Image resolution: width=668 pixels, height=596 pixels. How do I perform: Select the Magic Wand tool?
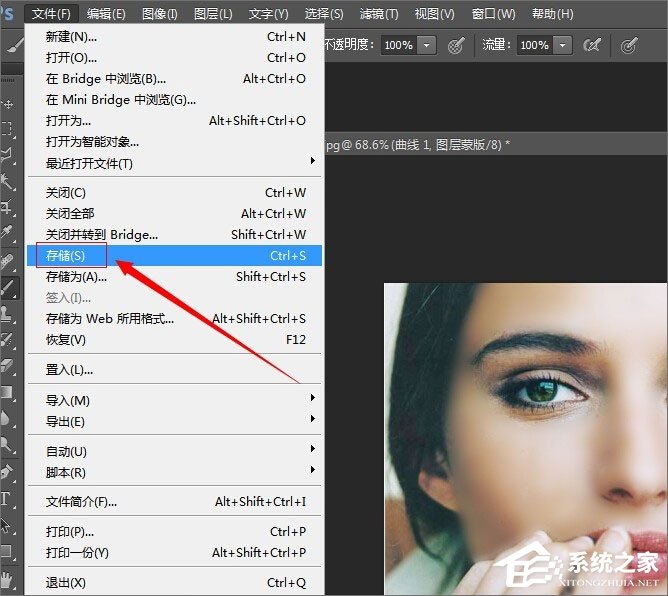8,181
